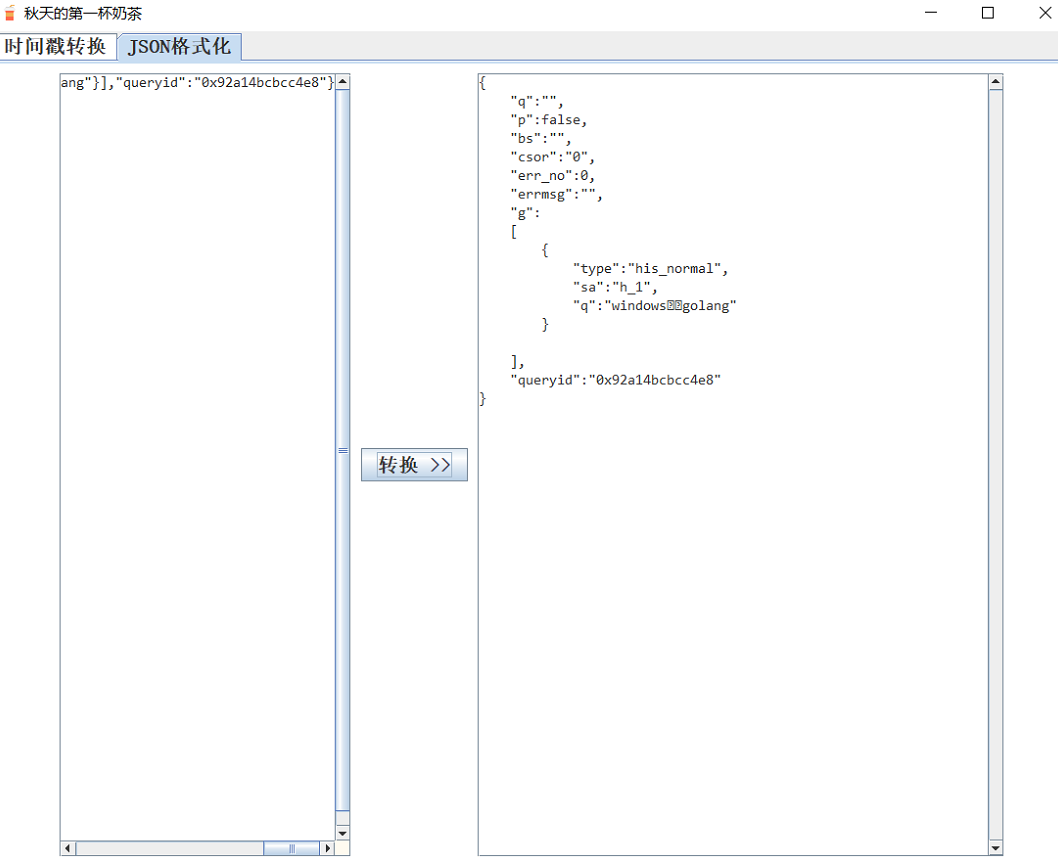Click the horizontal scrollbar thumb in left pane
Image resolution: width=1058 pixels, height=860 pixels.
point(291,848)
